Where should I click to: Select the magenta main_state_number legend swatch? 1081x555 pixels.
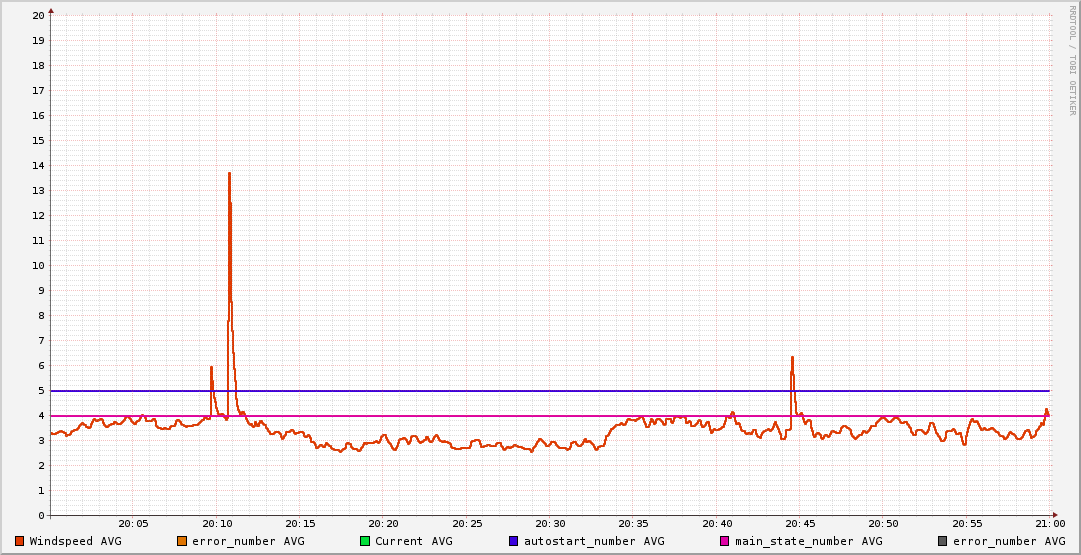725,541
